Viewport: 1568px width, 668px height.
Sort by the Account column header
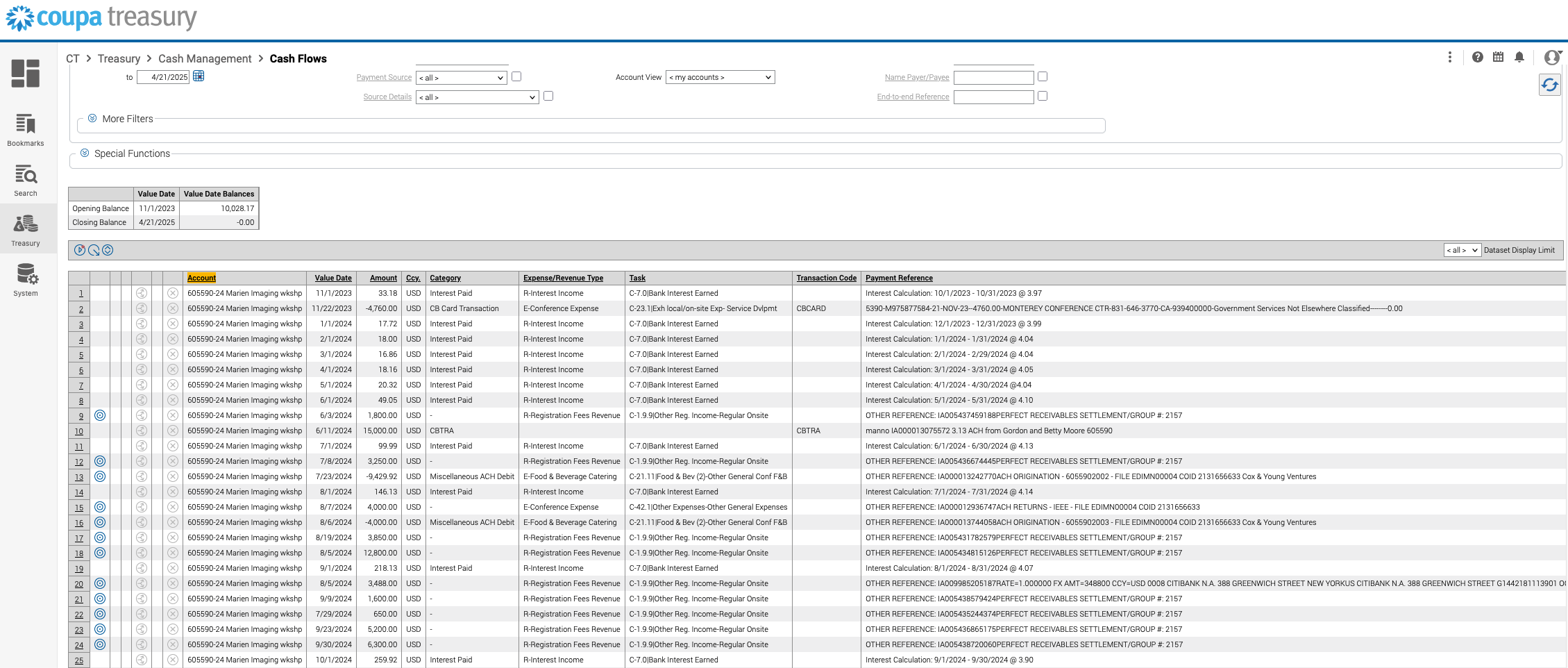tap(201, 278)
